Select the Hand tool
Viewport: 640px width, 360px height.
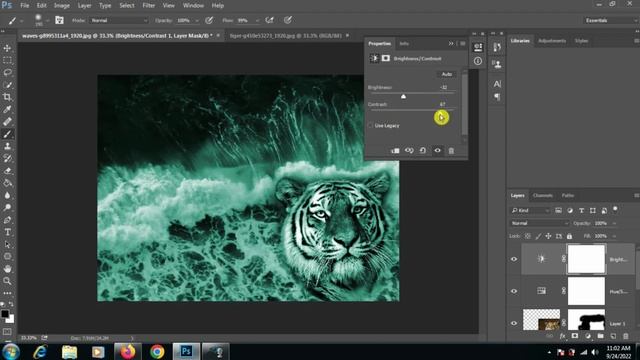coord(7,269)
